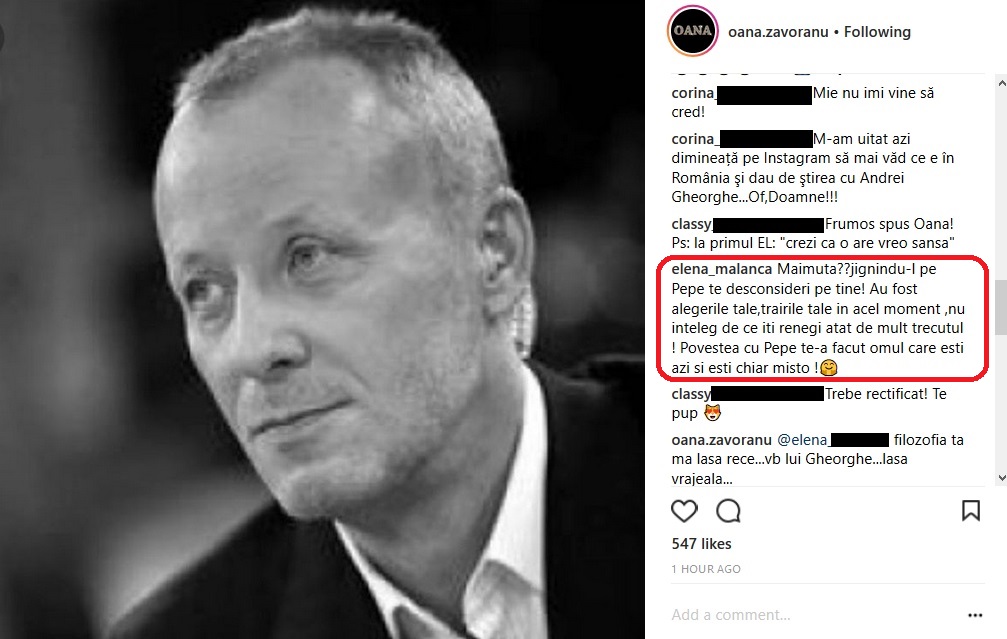Image resolution: width=1007 pixels, height=639 pixels.
Task: Toggle the Following status button
Action: pyautogui.click(x=877, y=32)
